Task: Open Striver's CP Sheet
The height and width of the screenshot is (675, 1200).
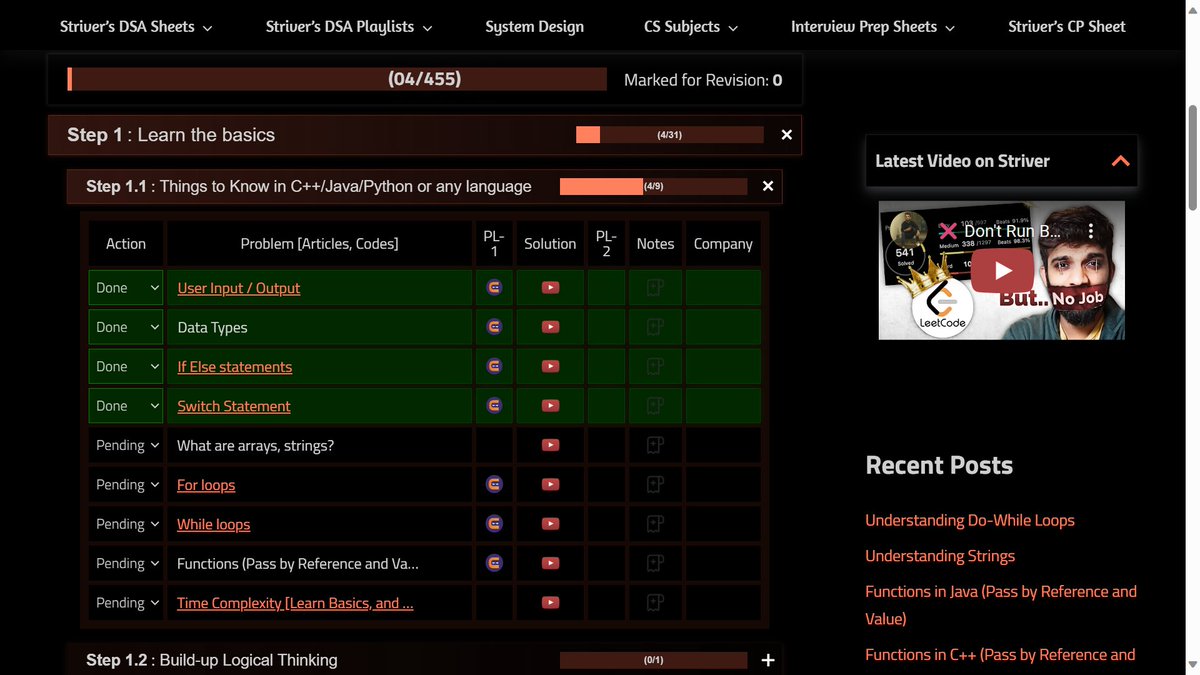Action: (x=1067, y=27)
